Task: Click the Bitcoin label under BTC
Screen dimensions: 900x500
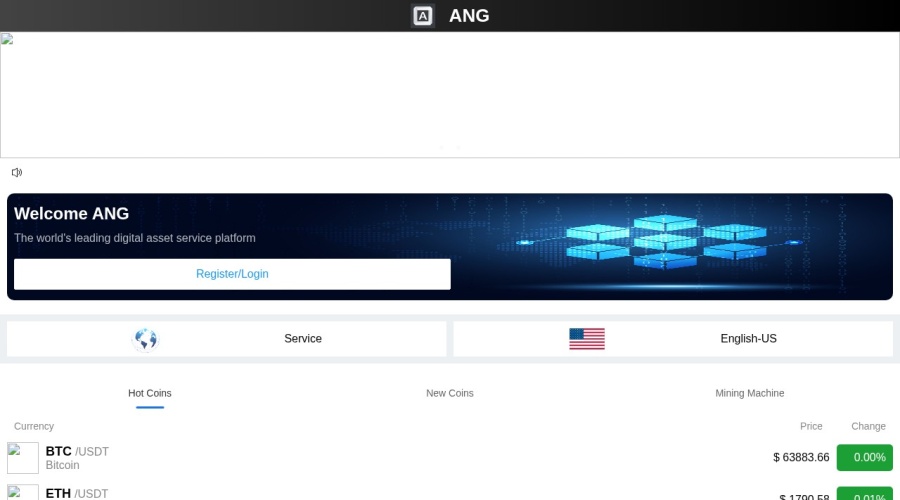Action: pos(63,465)
